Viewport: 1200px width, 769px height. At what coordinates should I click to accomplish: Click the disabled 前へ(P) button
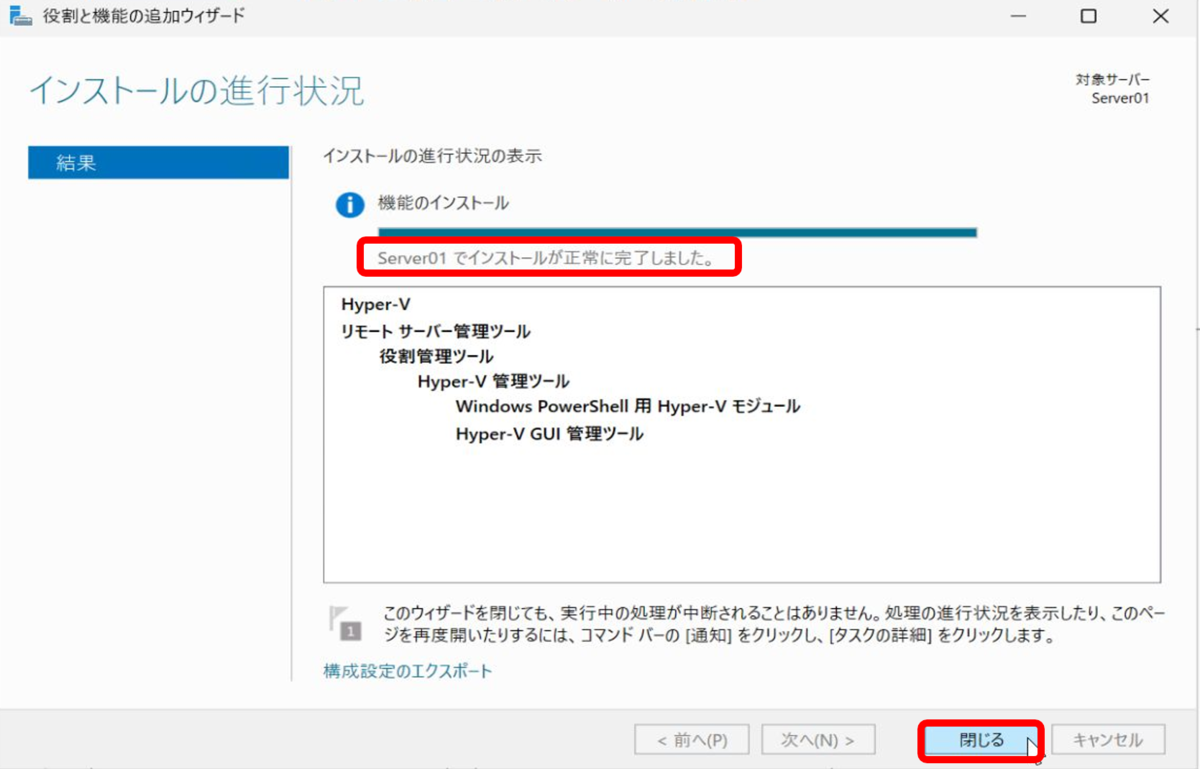(691, 740)
